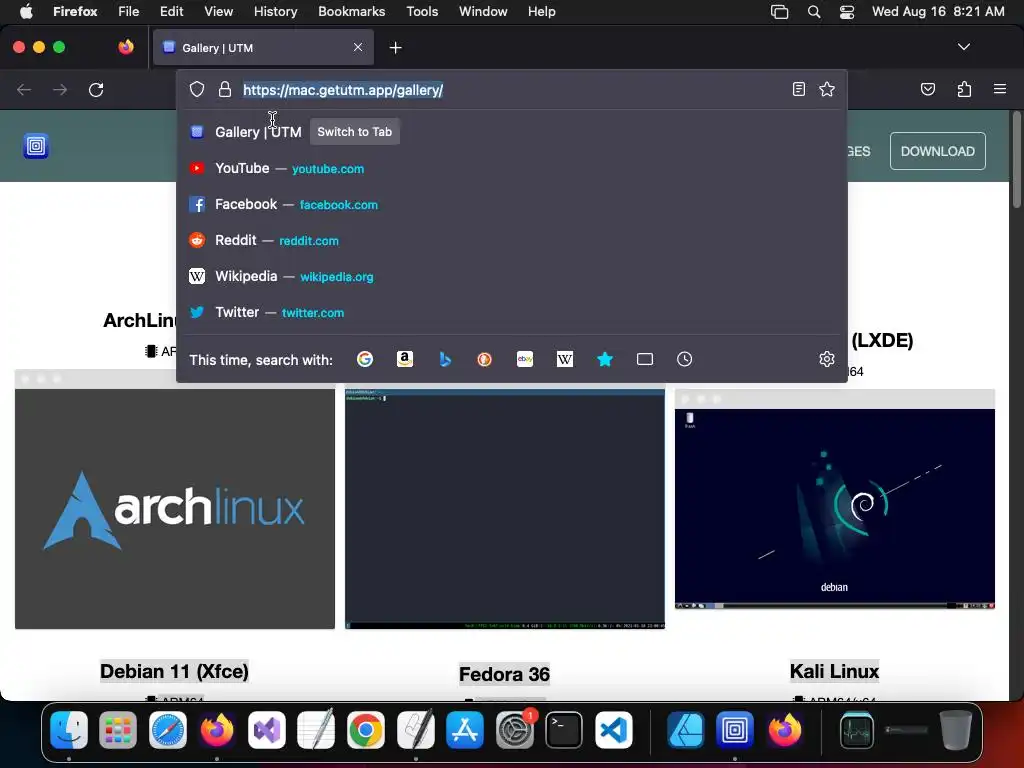The image size is (1024, 768).
Task: Open the site security padlock info
Action: click(x=225, y=89)
